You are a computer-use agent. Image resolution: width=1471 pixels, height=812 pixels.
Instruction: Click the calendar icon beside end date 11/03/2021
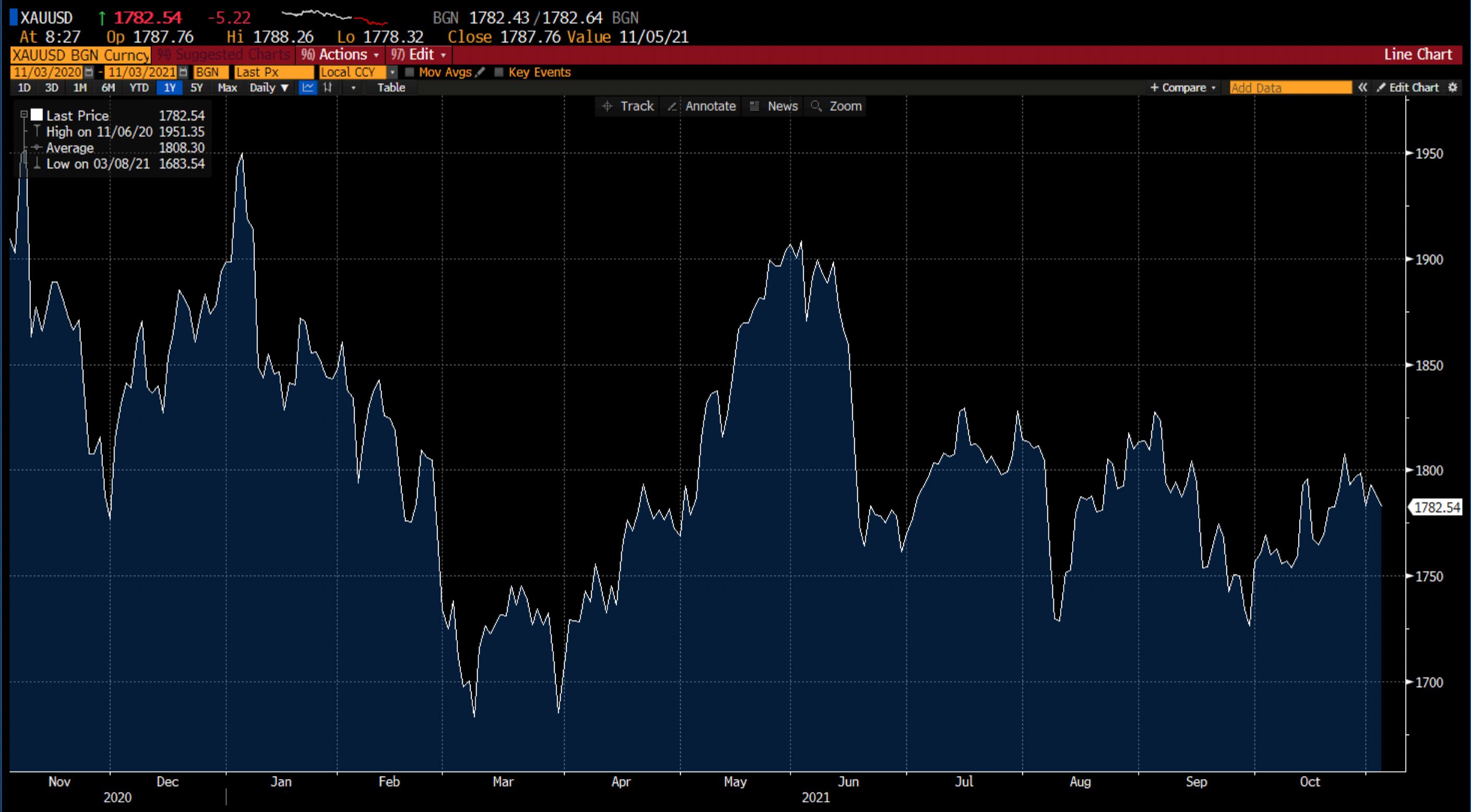[183, 73]
